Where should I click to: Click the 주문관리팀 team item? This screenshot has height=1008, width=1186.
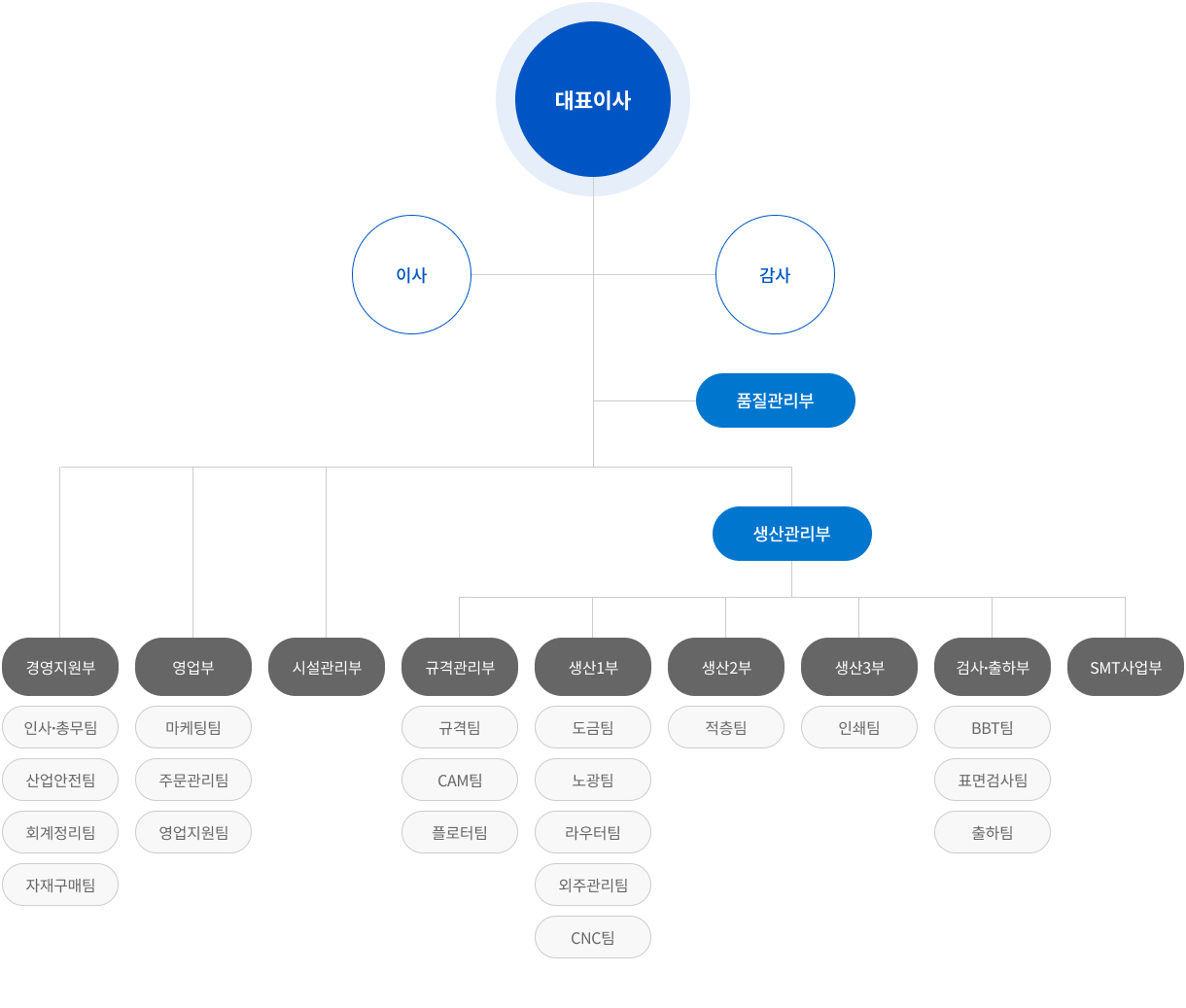click(x=193, y=780)
